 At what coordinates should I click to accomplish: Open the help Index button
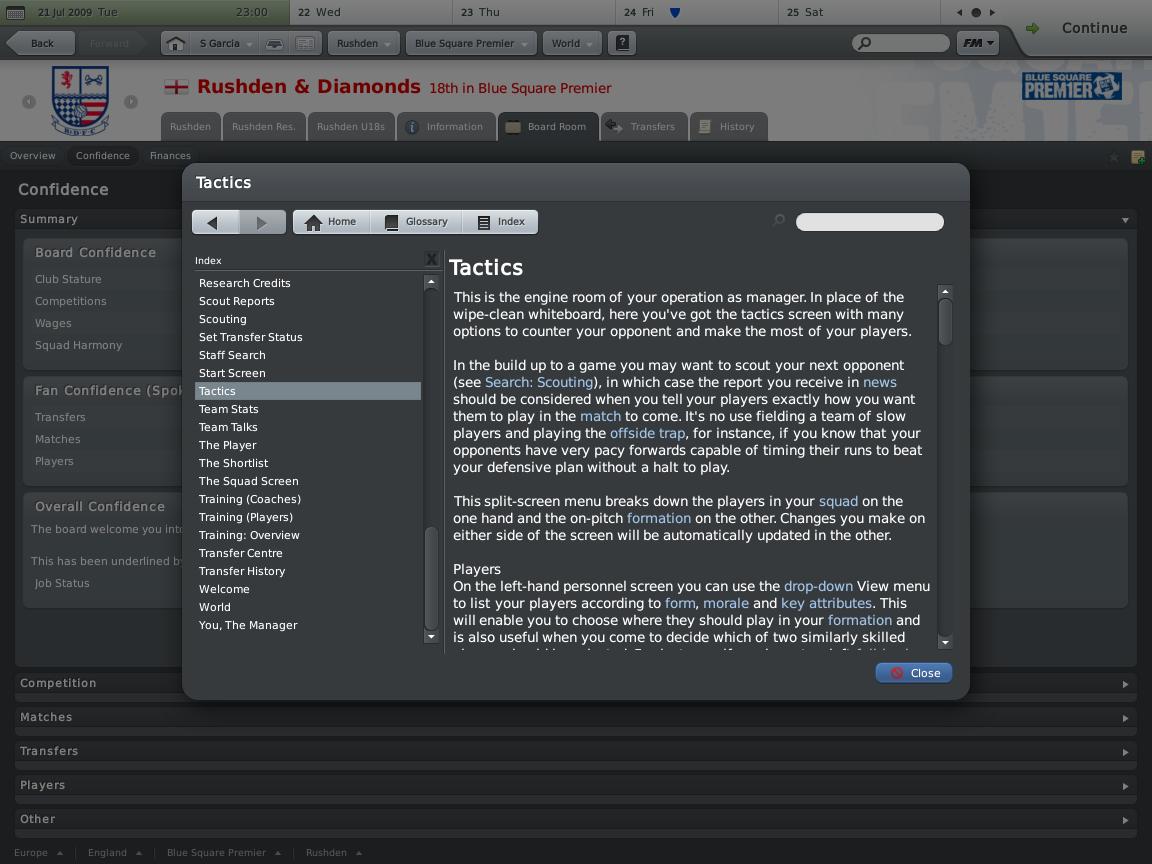(x=501, y=222)
